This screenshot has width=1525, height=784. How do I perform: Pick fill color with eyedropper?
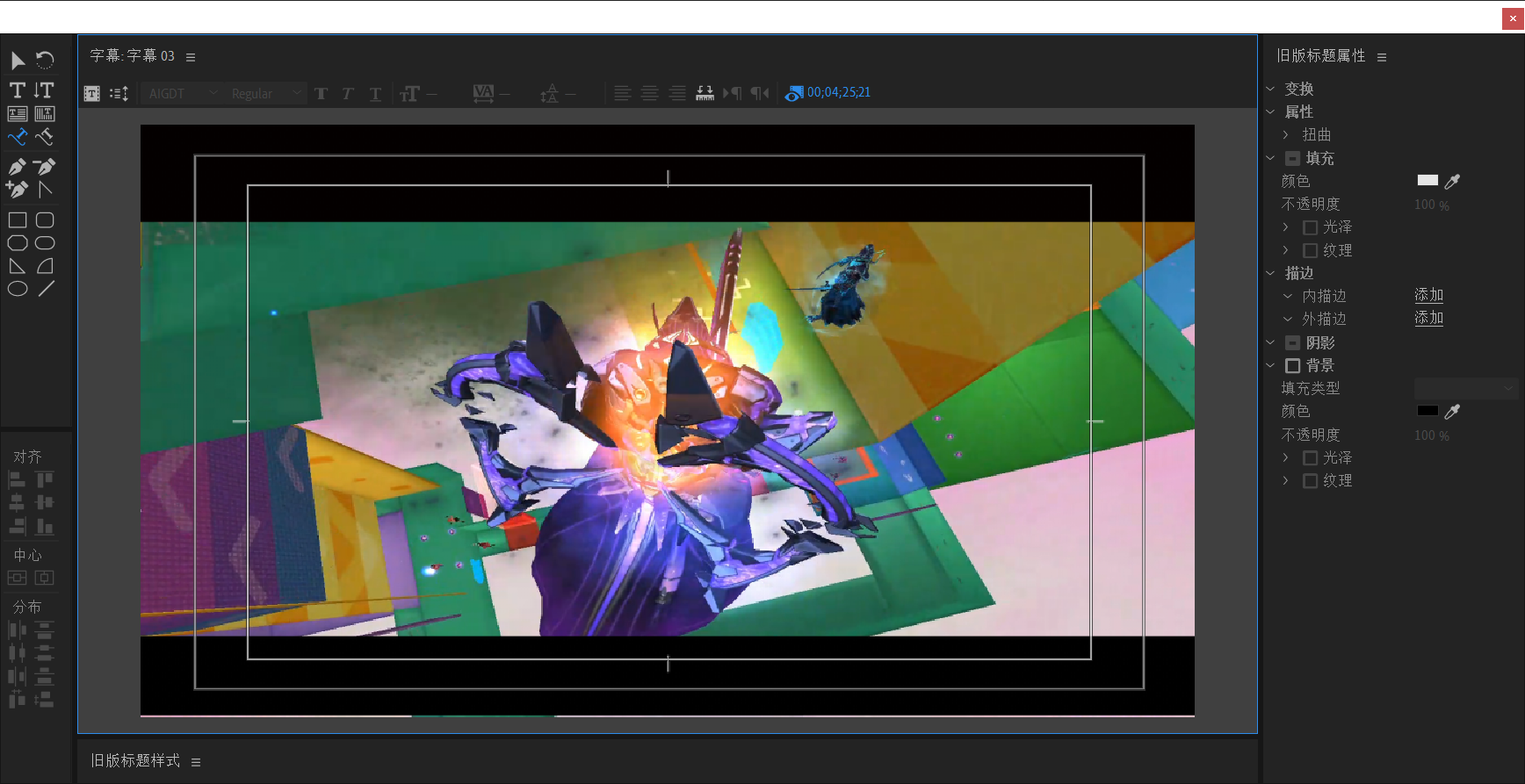[1452, 181]
